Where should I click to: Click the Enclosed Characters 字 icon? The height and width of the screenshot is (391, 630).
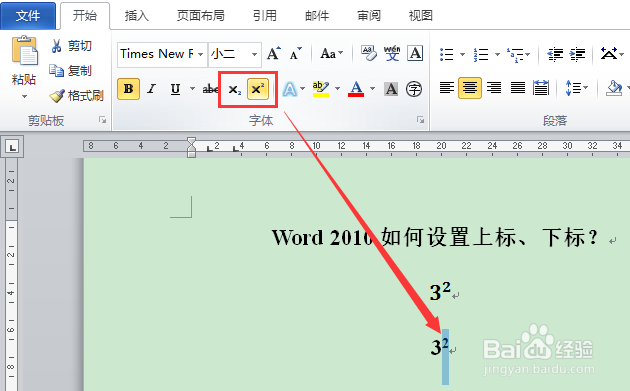coord(414,89)
